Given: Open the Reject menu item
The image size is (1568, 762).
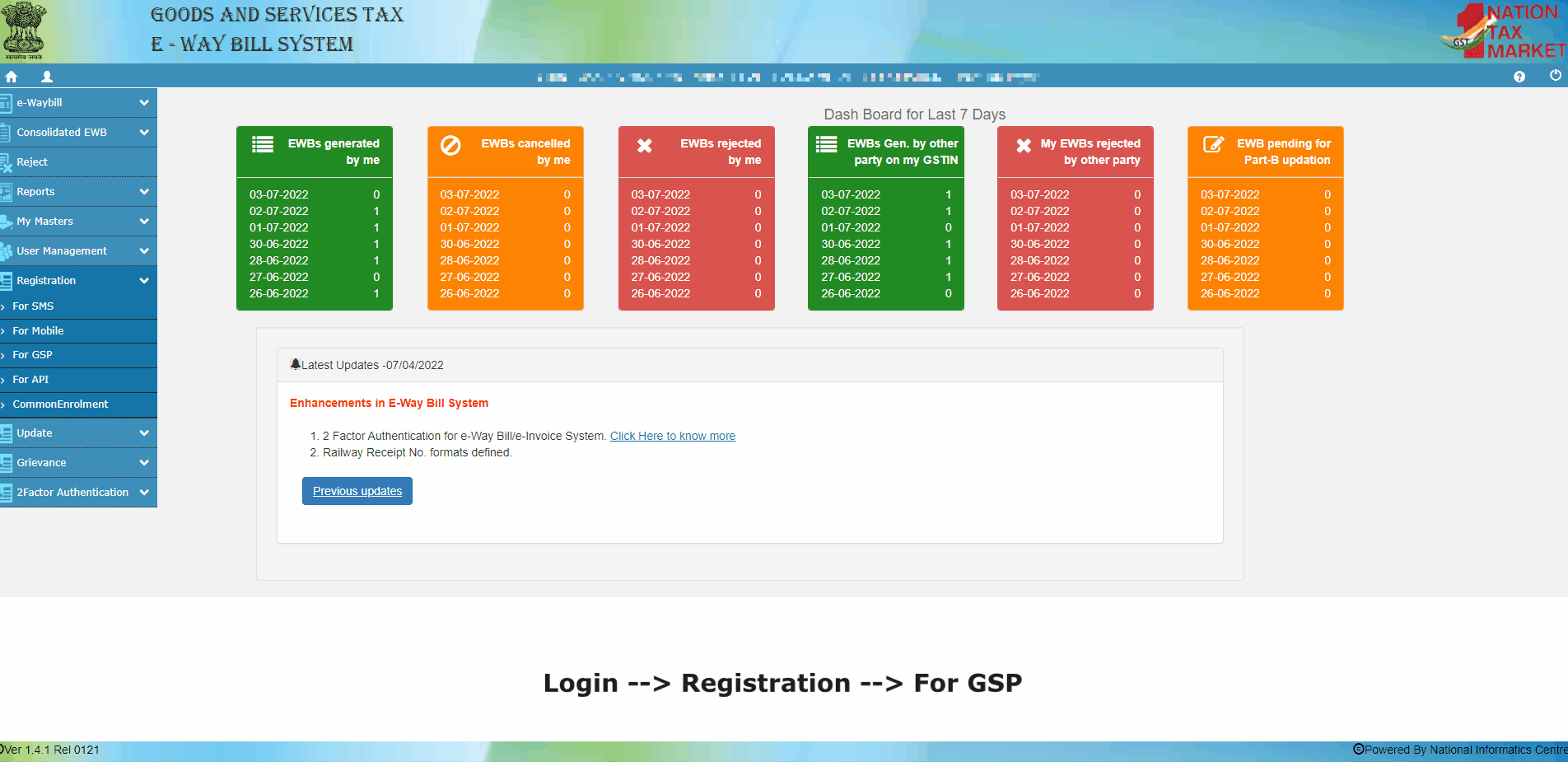Looking at the screenshot, I should coord(78,162).
